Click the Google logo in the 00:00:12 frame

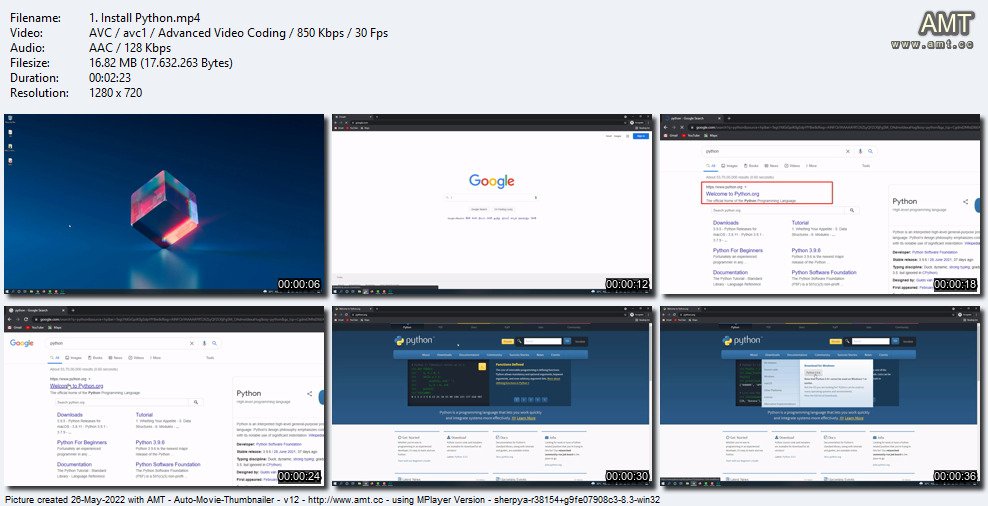tap(491, 181)
